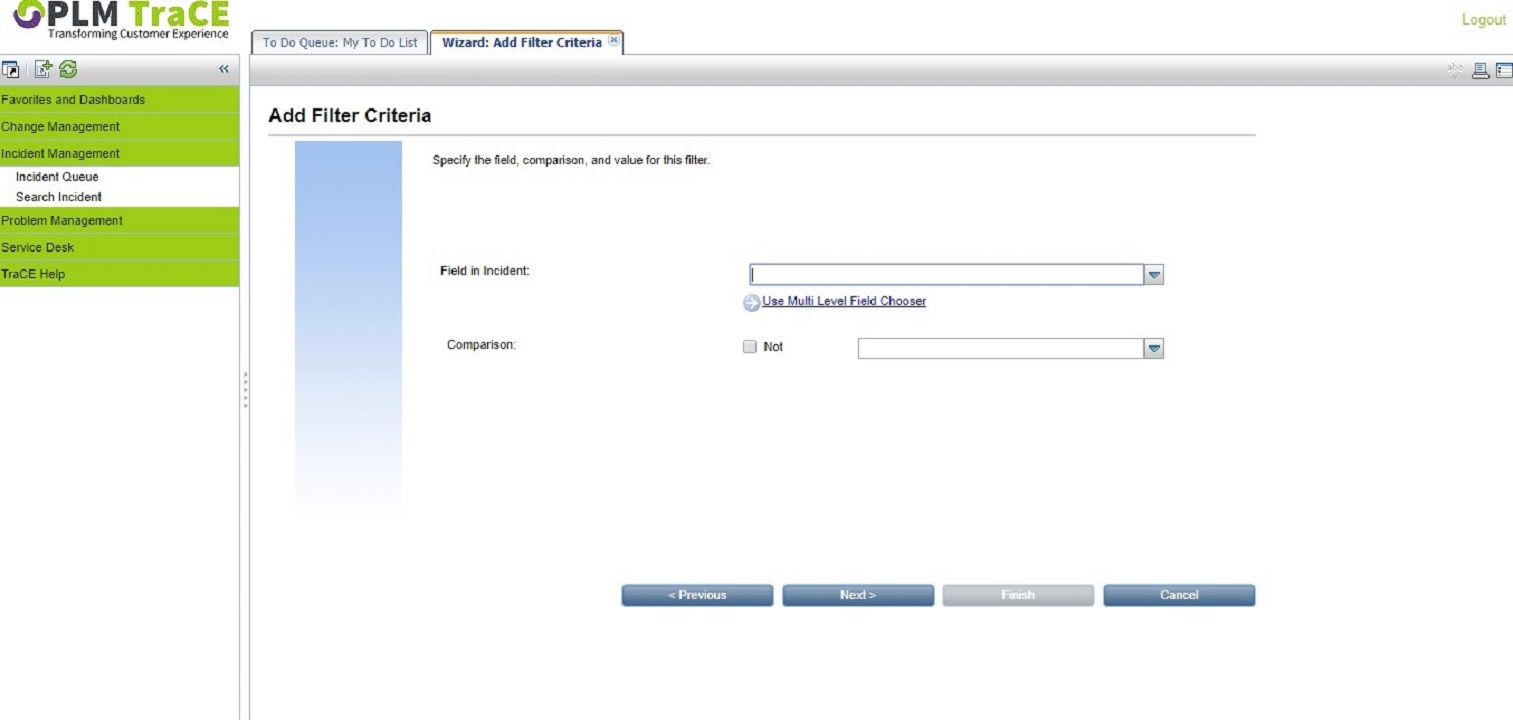
Task: Open Problem Management menu section
Action: pos(120,221)
